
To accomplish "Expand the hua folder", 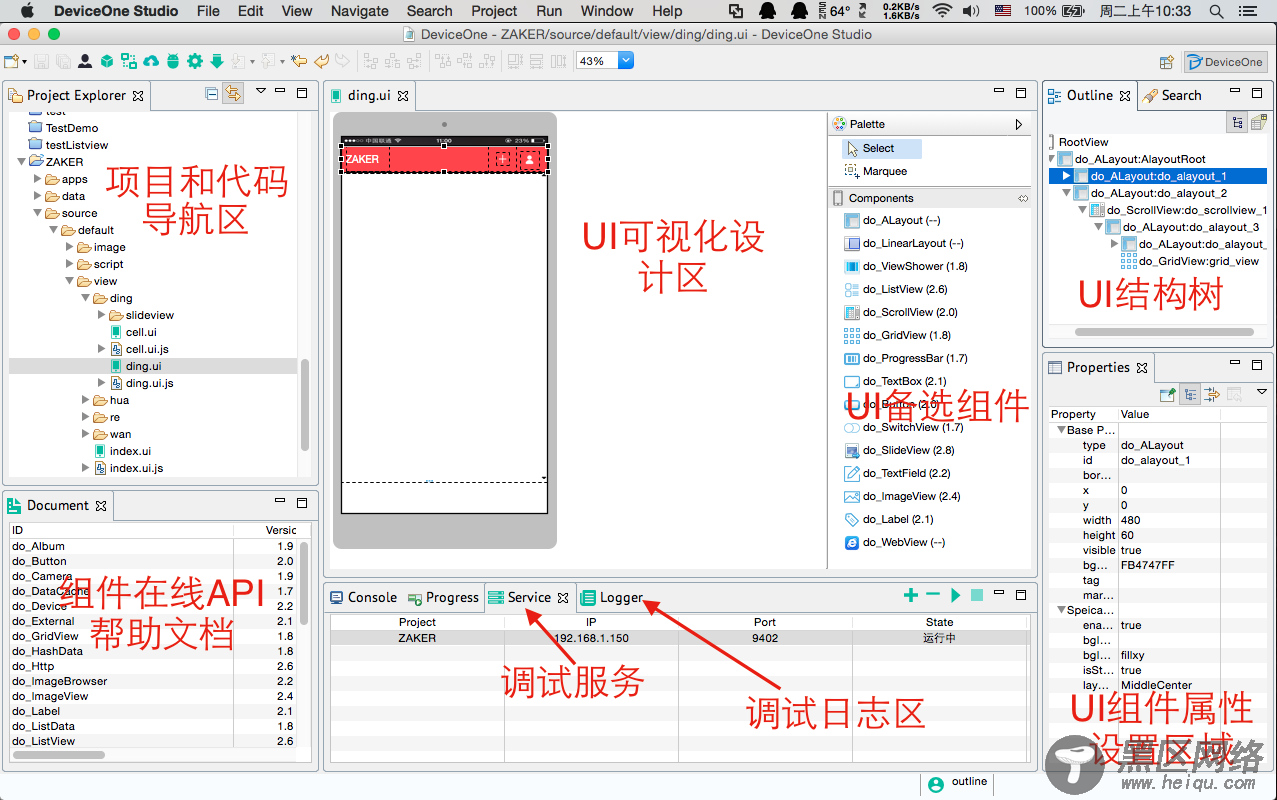I will [85, 400].
